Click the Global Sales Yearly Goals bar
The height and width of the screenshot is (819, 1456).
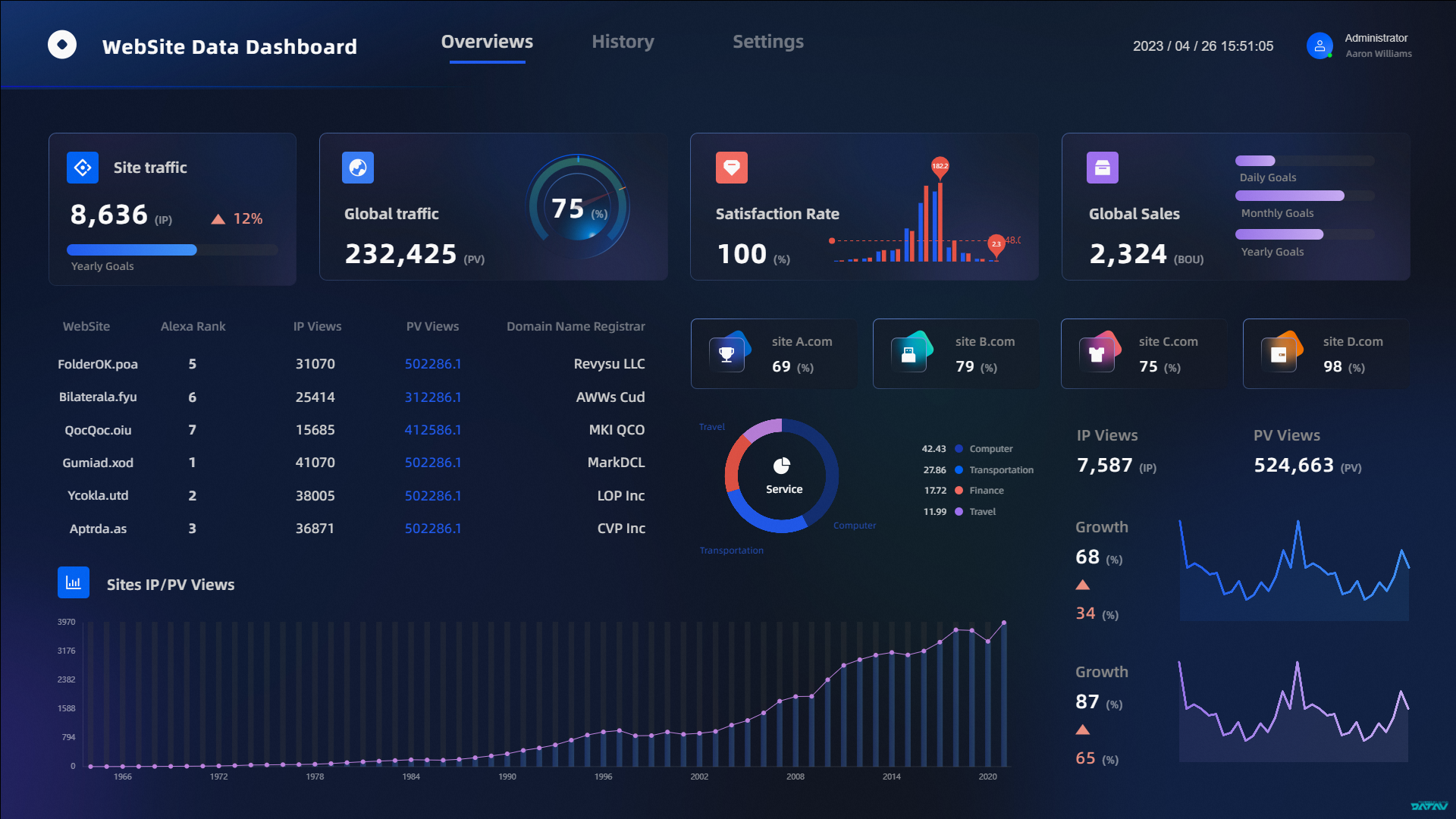coord(1305,234)
